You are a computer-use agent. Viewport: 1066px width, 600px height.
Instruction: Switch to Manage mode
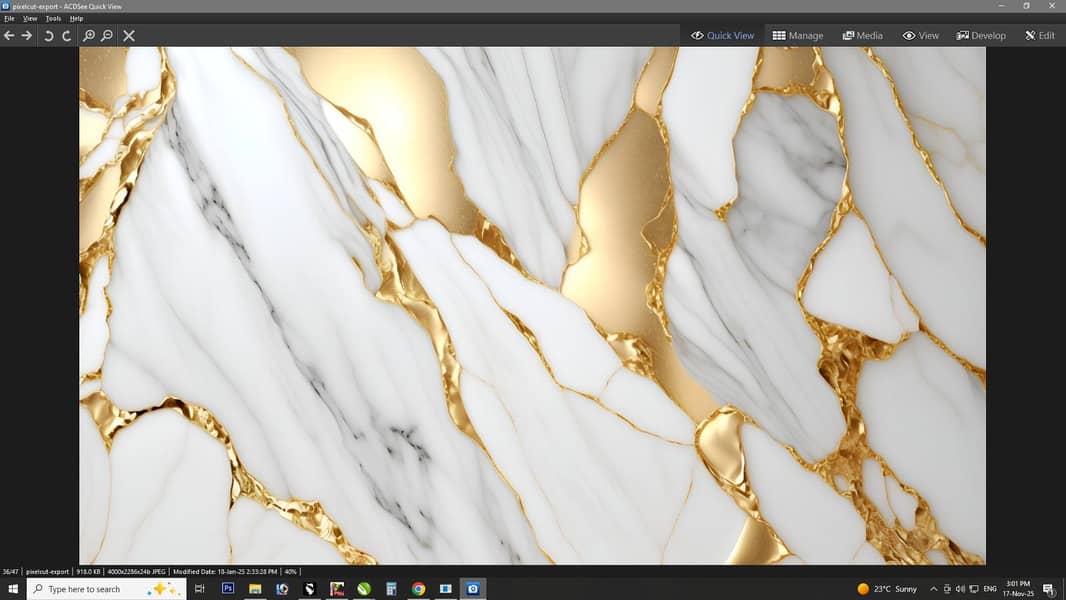pyautogui.click(x=797, y=35)
